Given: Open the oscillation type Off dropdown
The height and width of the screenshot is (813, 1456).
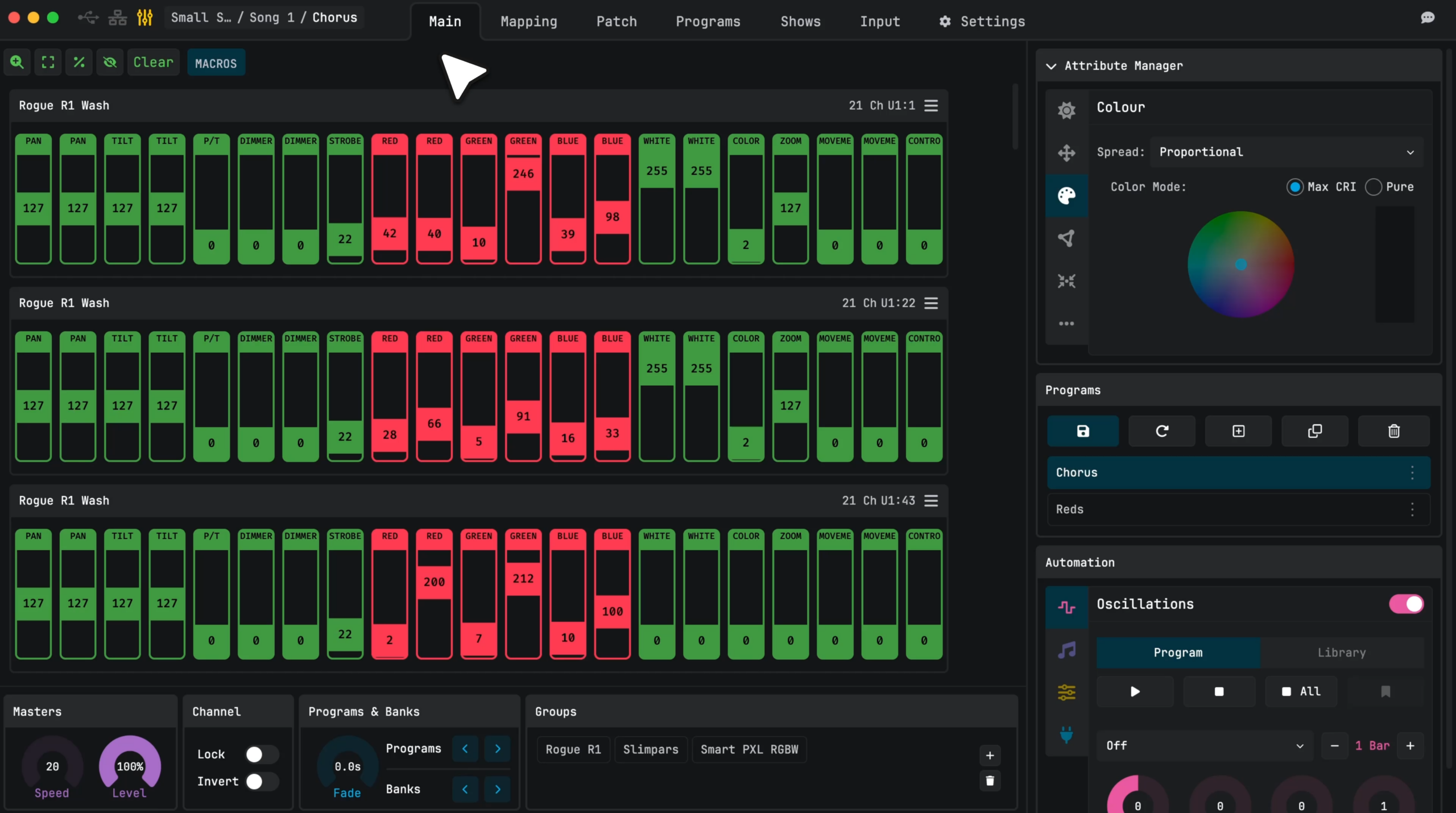Looking at the screenshot, I should click(x=1205, y=746).
